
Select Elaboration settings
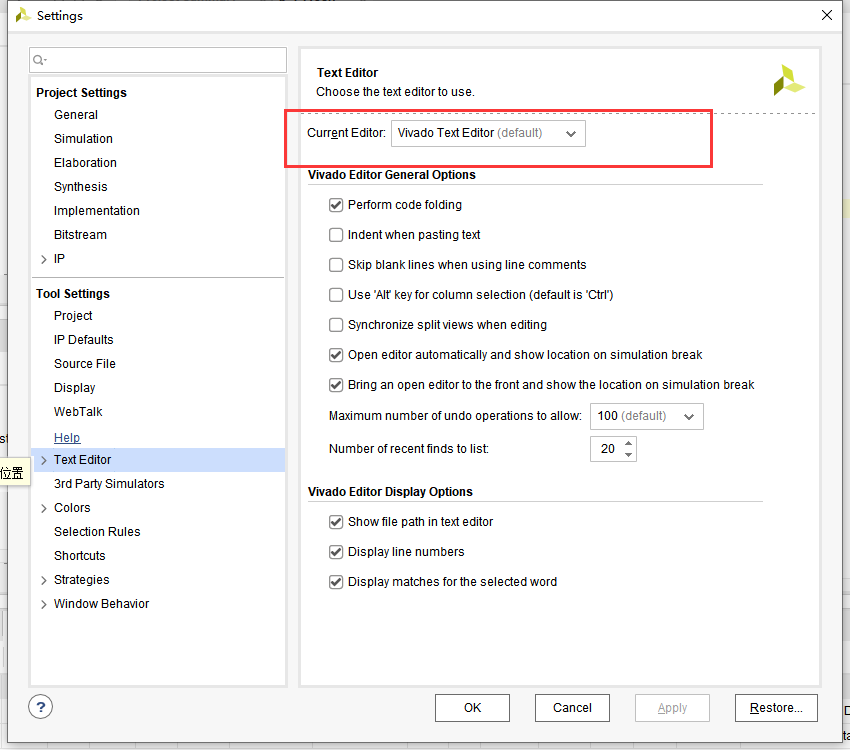tap(85, 163)
